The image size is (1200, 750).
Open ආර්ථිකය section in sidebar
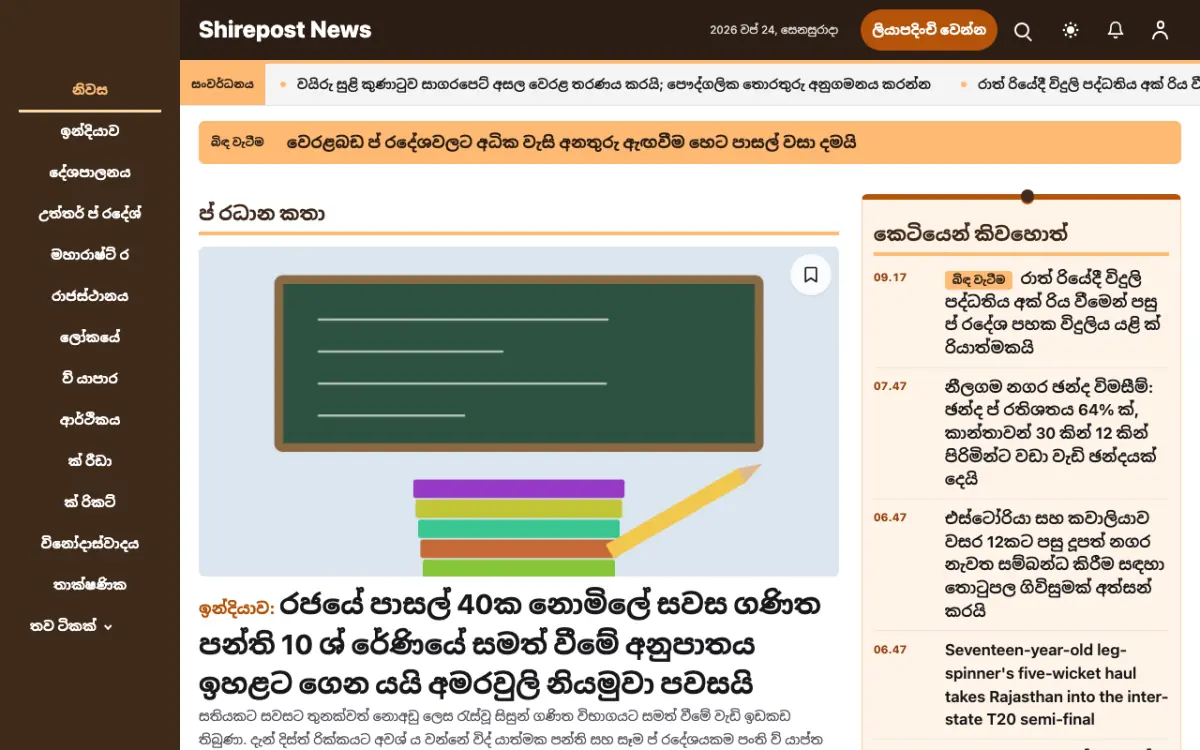pyautogui.click(x=90, y=420)
